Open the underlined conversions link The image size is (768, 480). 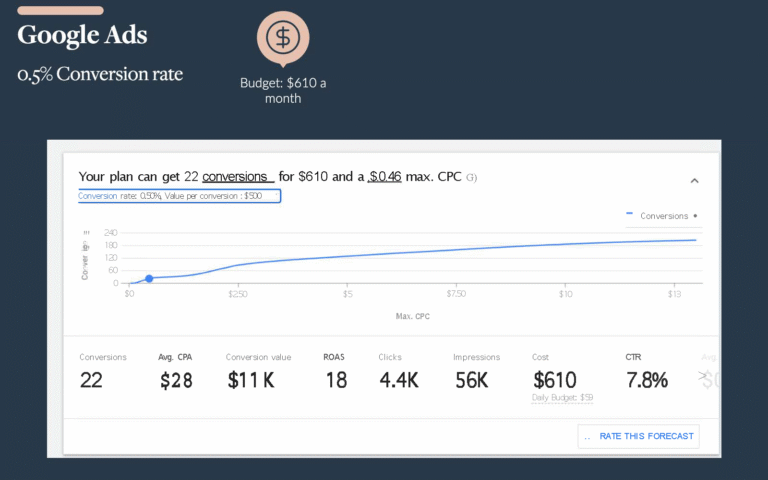point(238,176)
